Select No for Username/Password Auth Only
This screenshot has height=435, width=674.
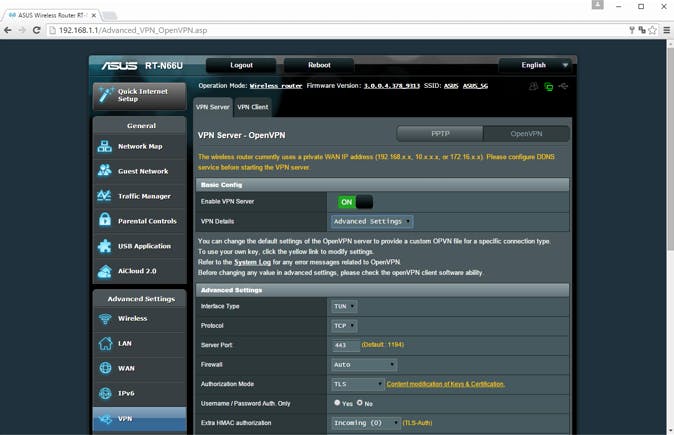point(359,403)
